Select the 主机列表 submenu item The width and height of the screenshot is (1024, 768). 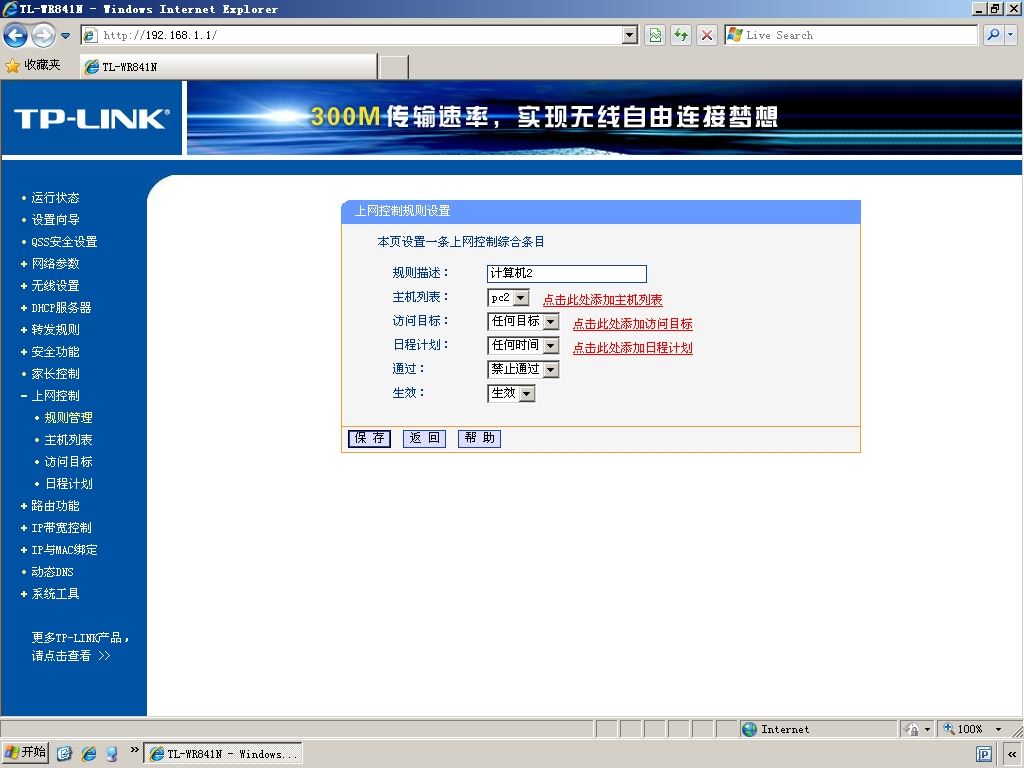(x=68, y=440)
